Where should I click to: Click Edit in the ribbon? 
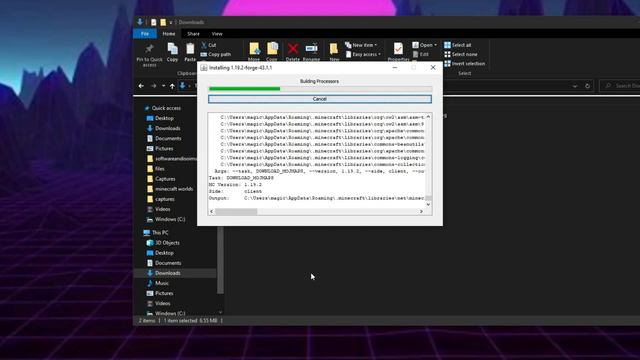[x=421, y=54]
